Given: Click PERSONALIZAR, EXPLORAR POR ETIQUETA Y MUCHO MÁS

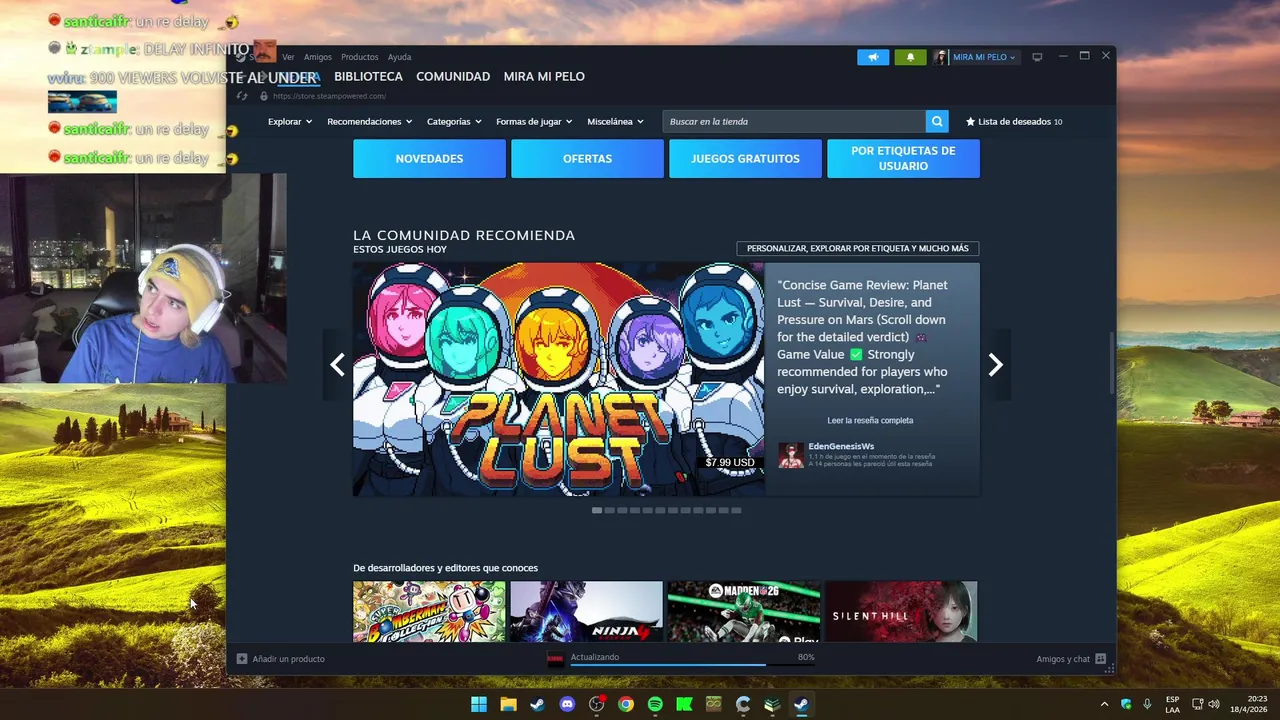Looking at the screenshot, I should 858,248.
